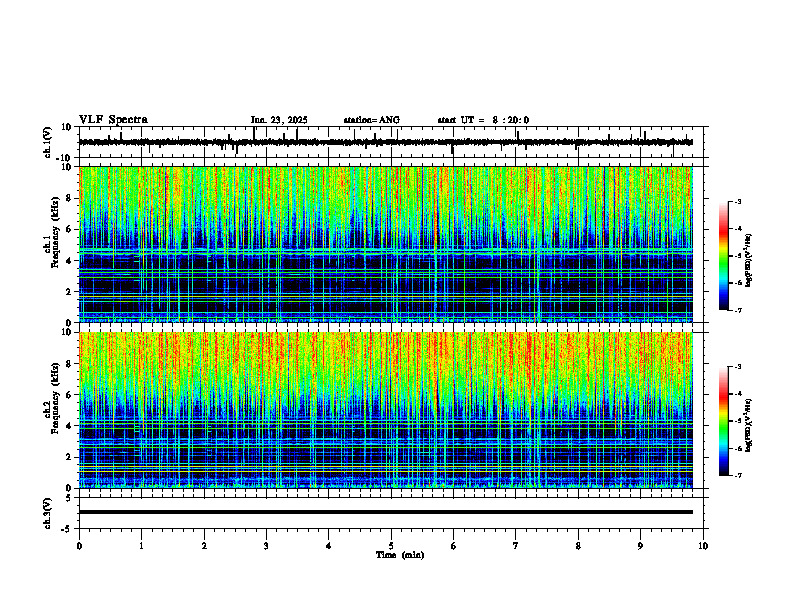Image resolution: width=792 pixels, height=612 pixels.
Task: Click time-axis tick label "3" at bottom
Action: point(266,546)
